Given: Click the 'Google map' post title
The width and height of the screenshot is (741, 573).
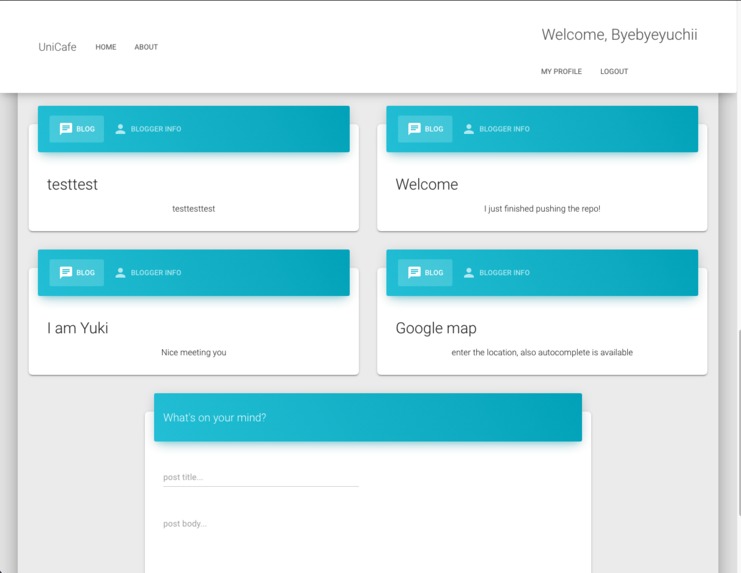Looking at the screenshot, I should point(436,328).
